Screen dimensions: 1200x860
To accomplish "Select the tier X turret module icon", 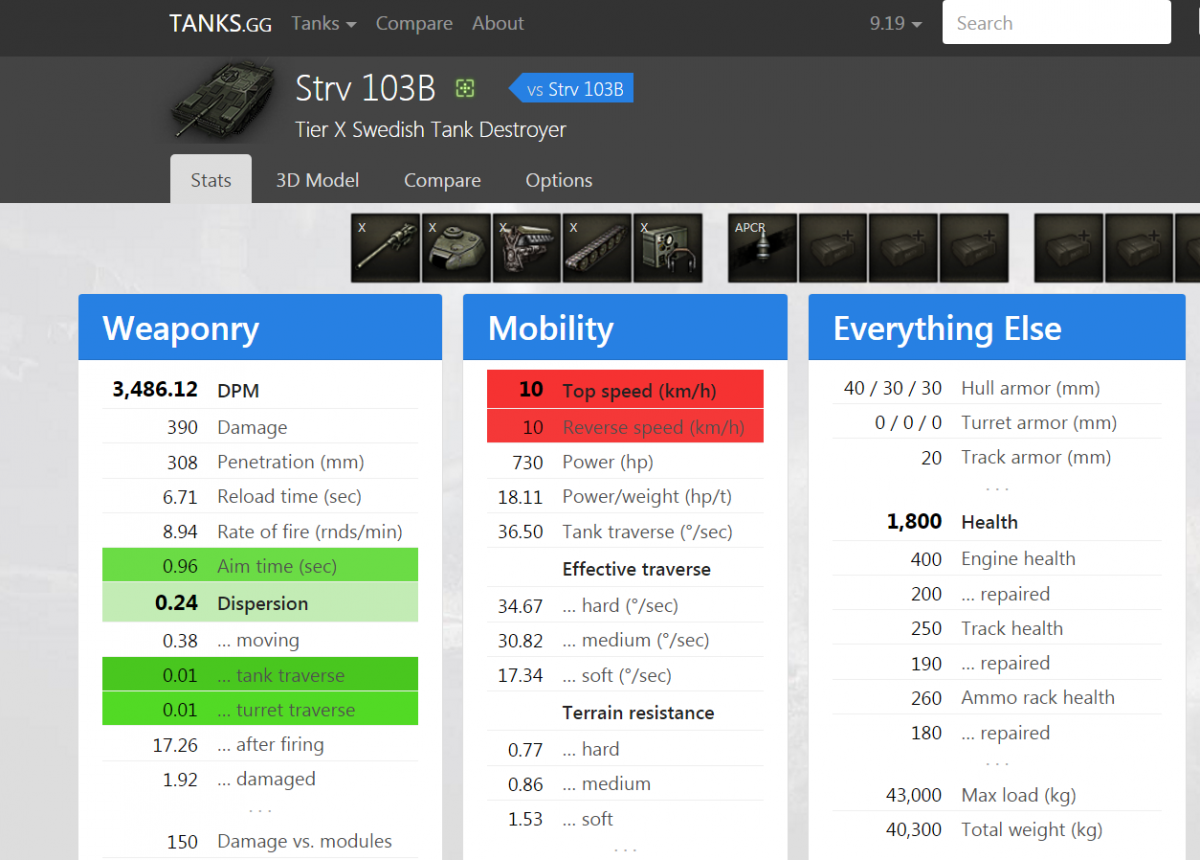I will (456, 248).
